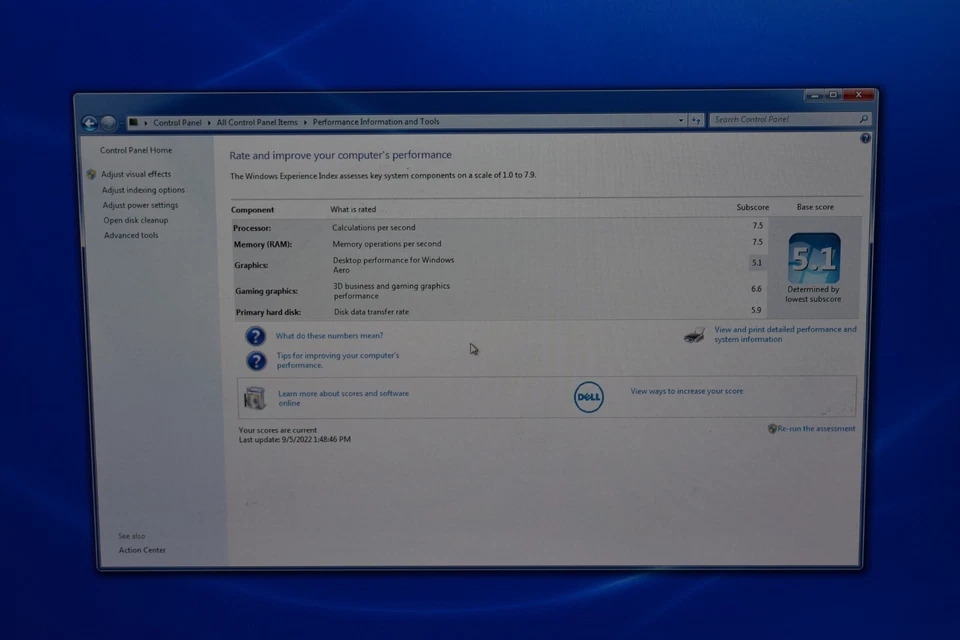Open 'Adjust visual effects' link

click(136, 175)
